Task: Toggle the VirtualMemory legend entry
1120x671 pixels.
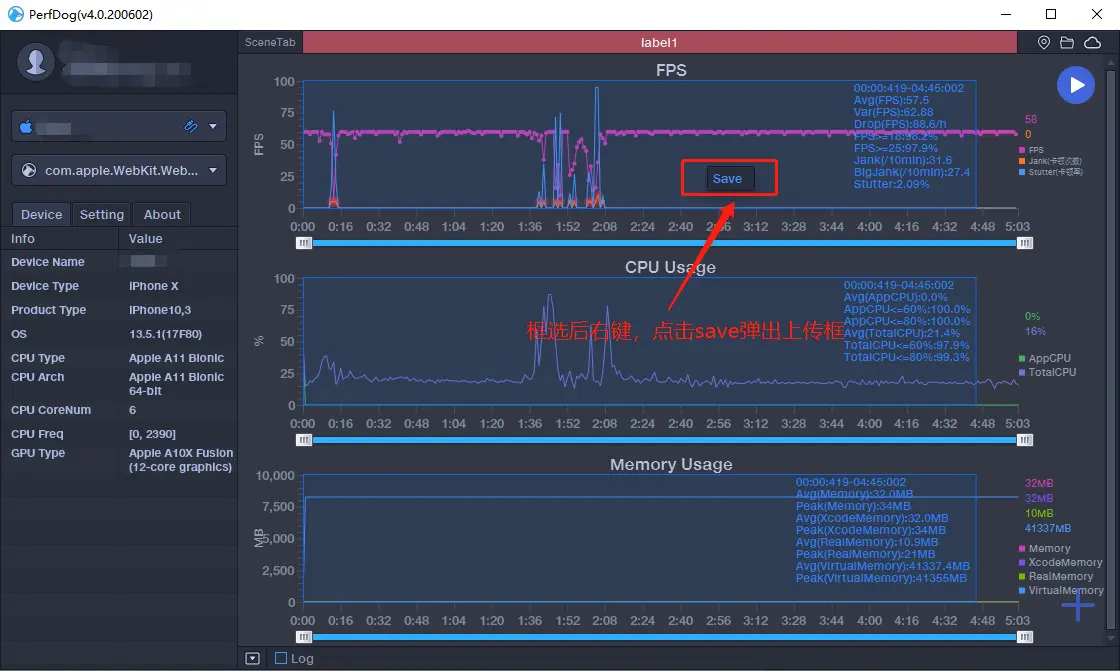Action: [x=1061, y=590]
